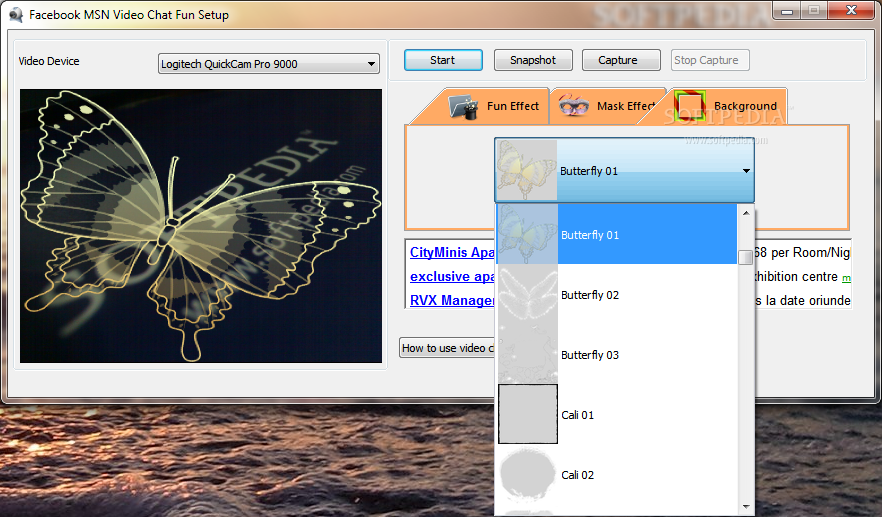
Task: Click the How to use video button
Action: (447, 348)
